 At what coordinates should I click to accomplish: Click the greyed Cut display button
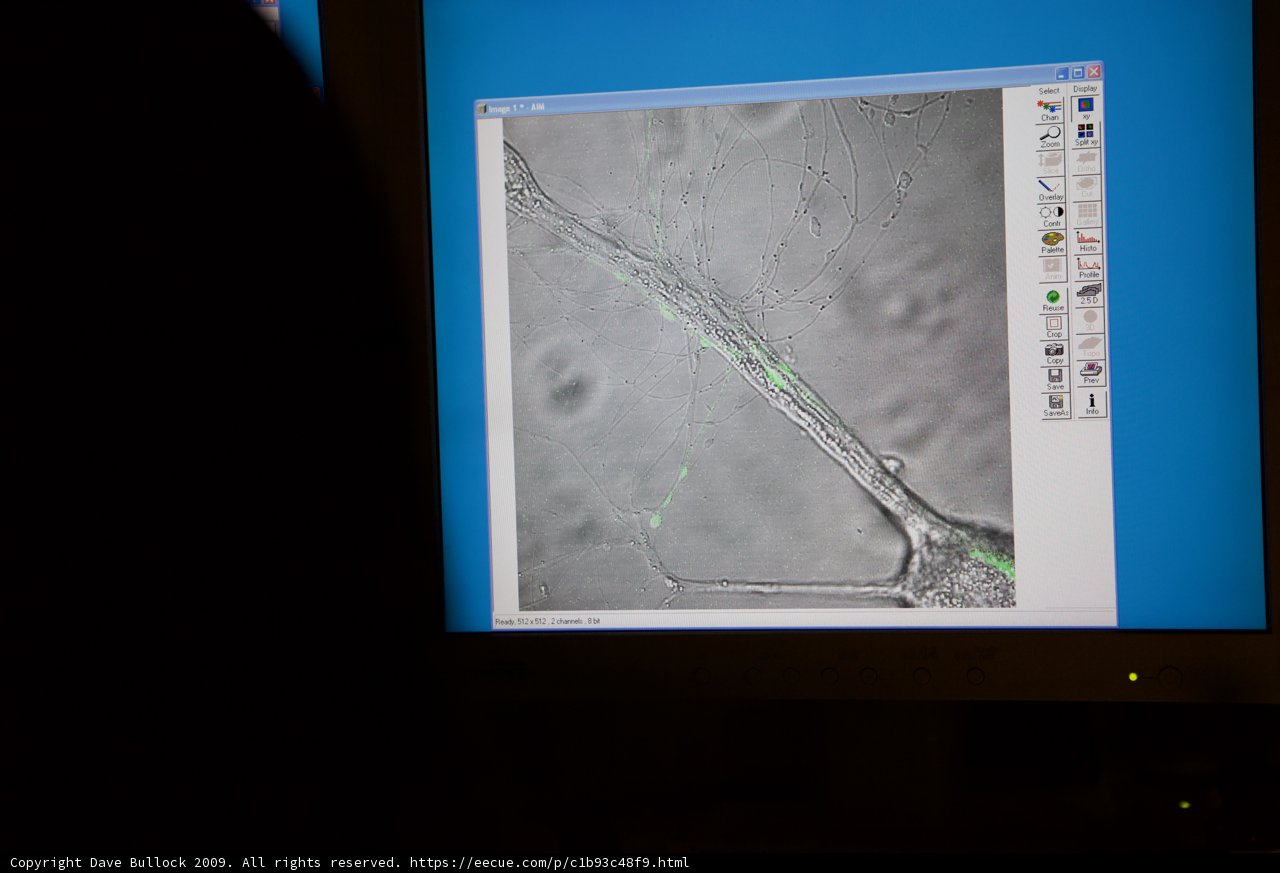1087,187
